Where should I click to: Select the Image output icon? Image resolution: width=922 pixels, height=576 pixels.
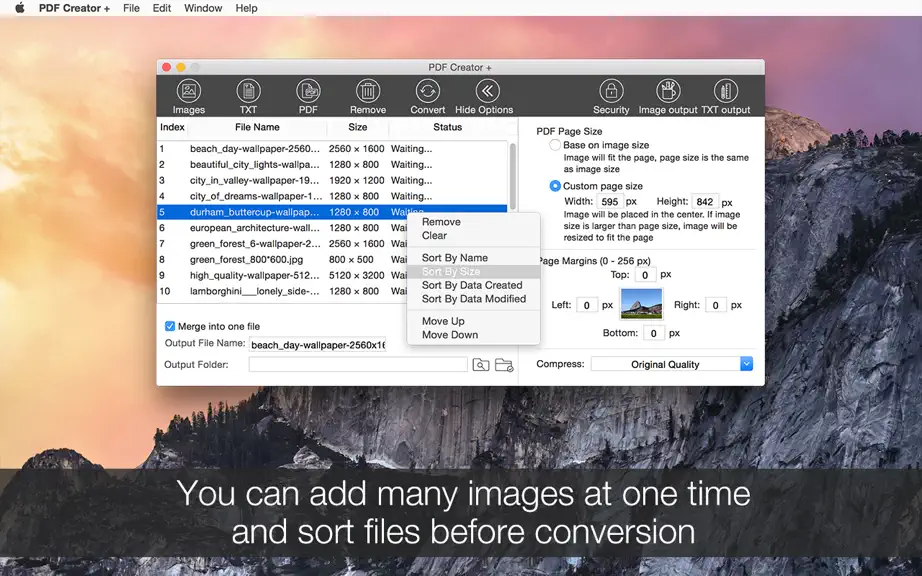668,91
